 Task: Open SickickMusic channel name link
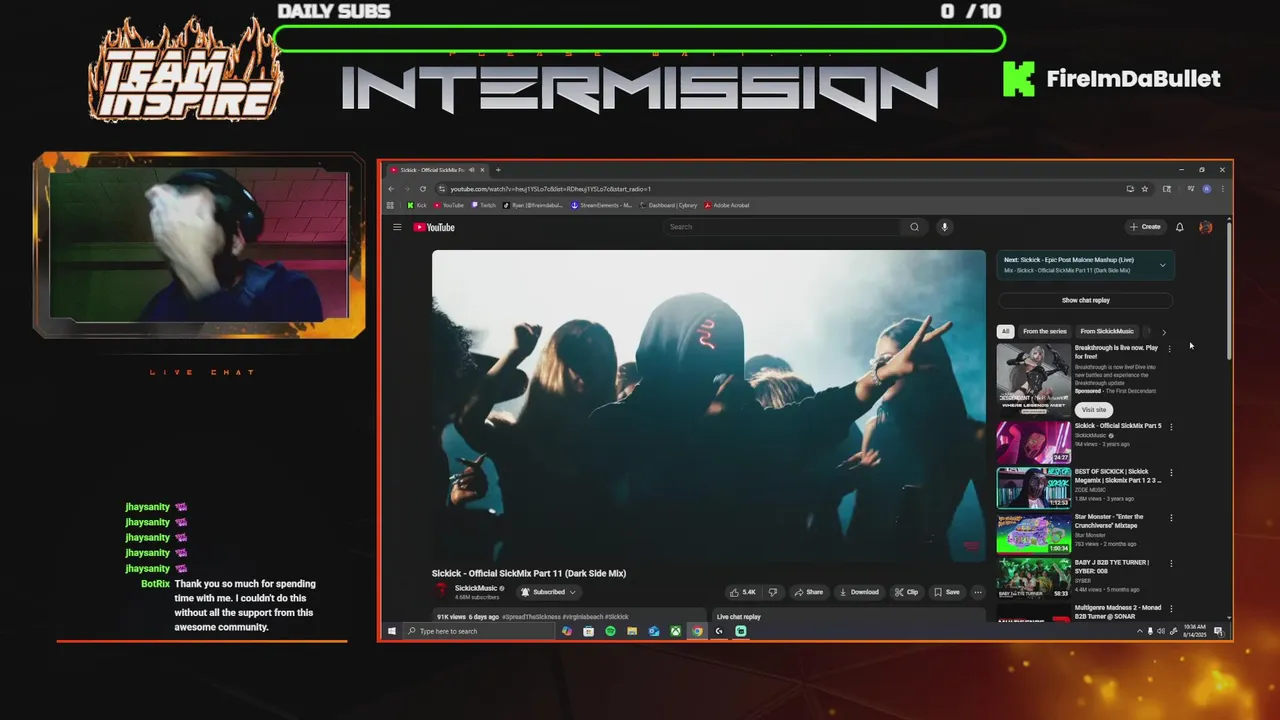tap(476, 588)
